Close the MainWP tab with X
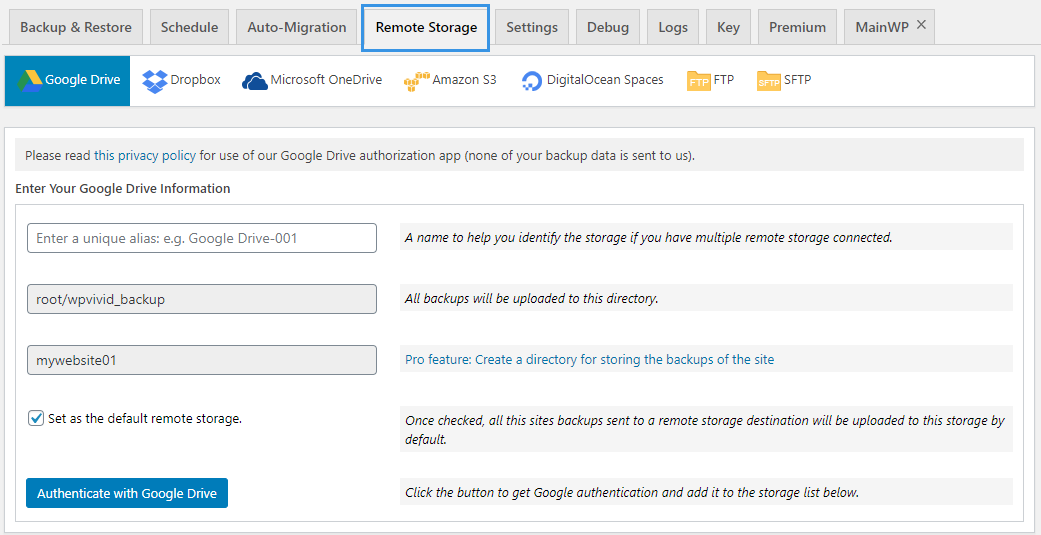The height and width of the screenshot is (535, 1041). click(x=921, y=25)
